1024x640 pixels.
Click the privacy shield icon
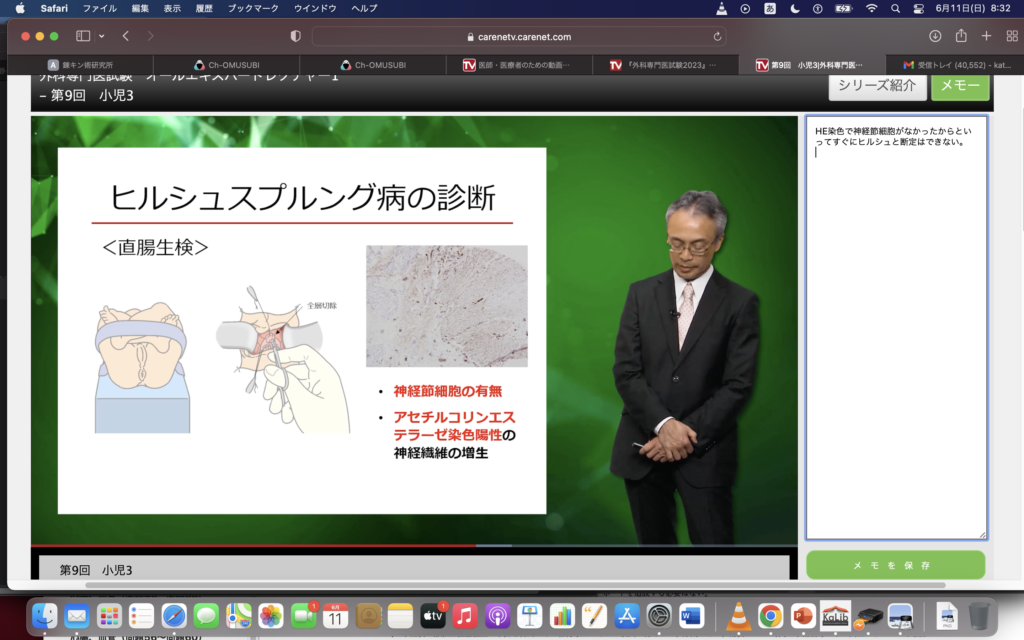(x=295, y=36)
